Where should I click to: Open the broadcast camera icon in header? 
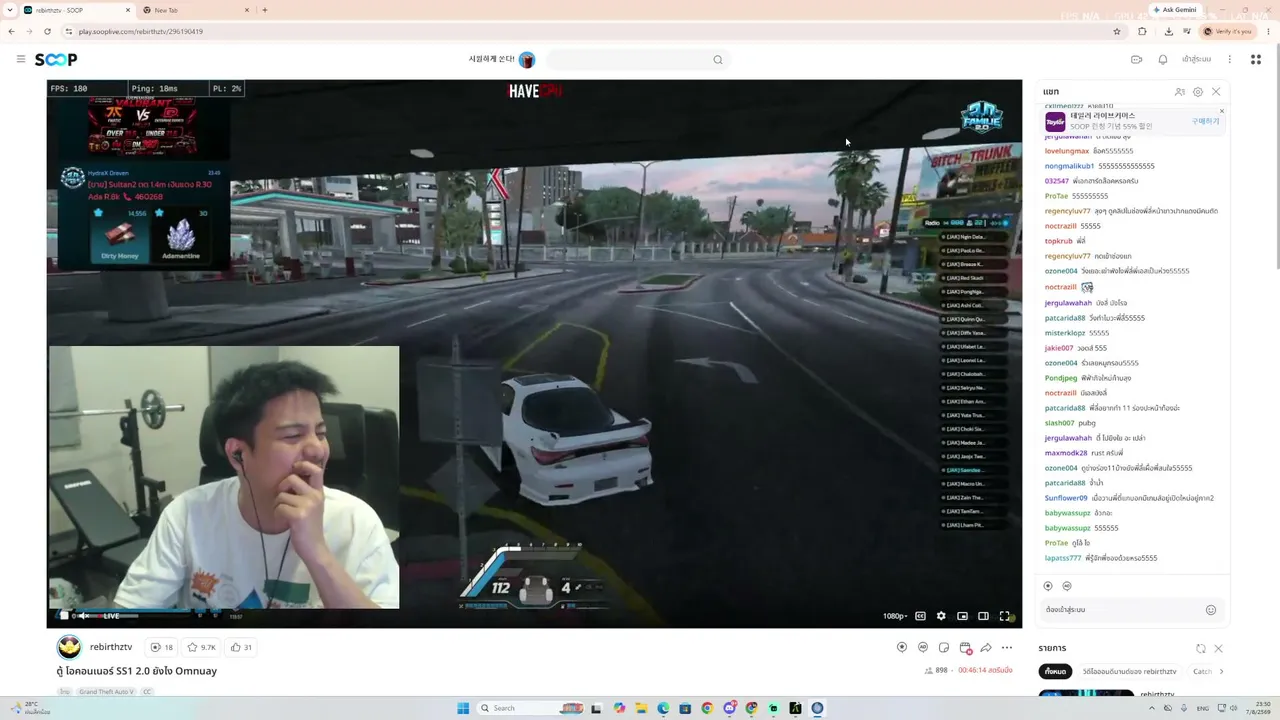pos(1136,59)
